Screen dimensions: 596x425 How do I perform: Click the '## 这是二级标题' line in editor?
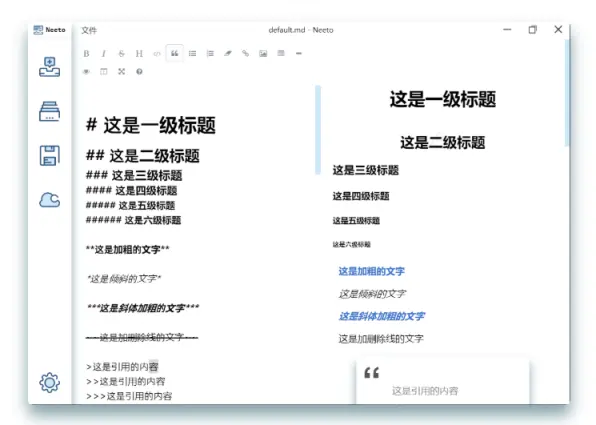143,155
